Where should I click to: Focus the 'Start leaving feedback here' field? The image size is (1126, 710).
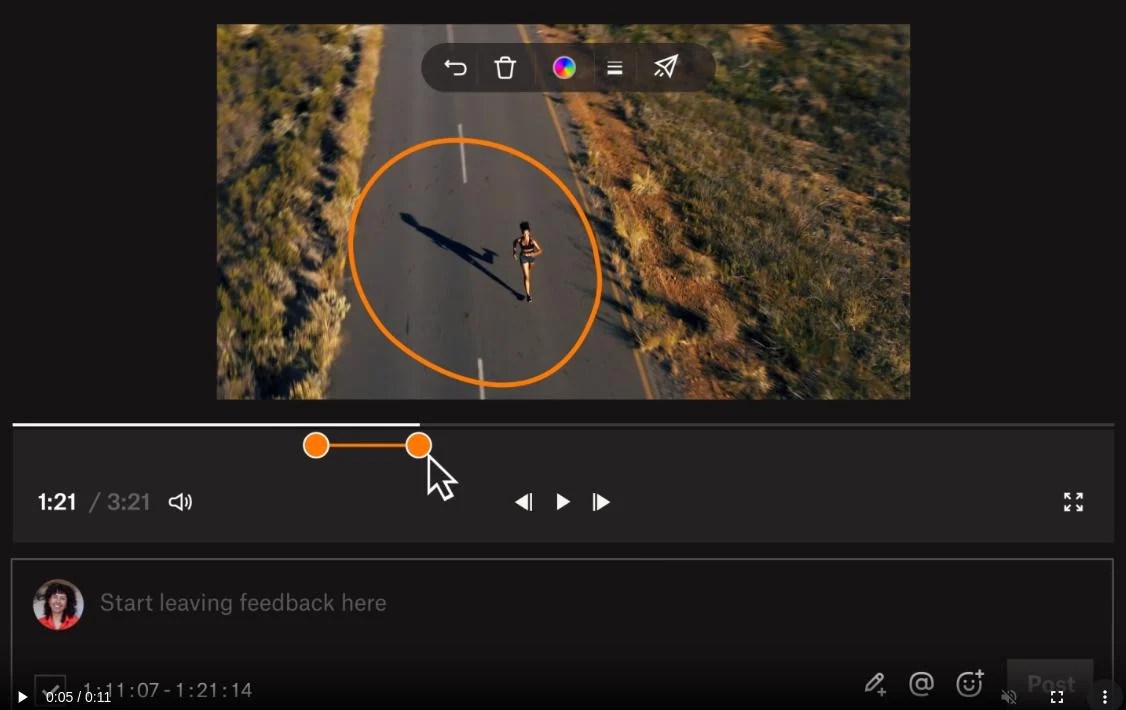(x=243, y=602)
